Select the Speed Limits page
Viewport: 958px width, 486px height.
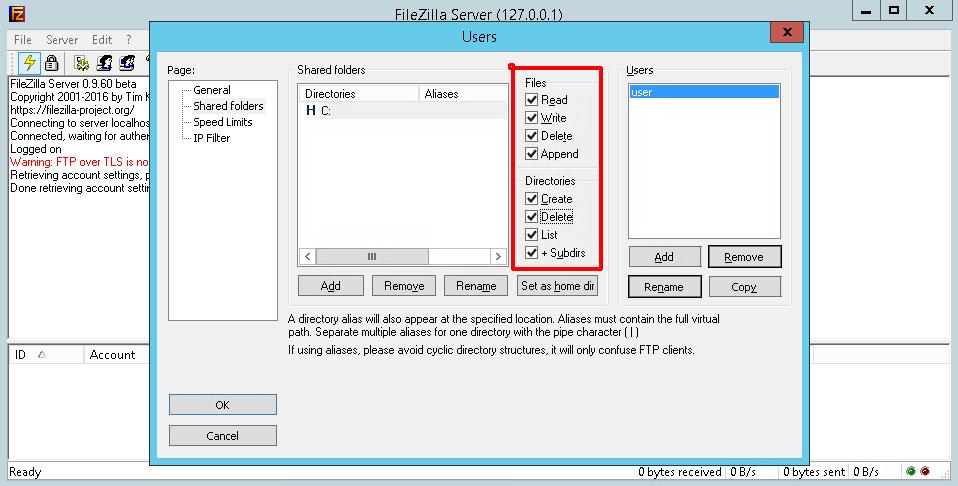point(222,122)
